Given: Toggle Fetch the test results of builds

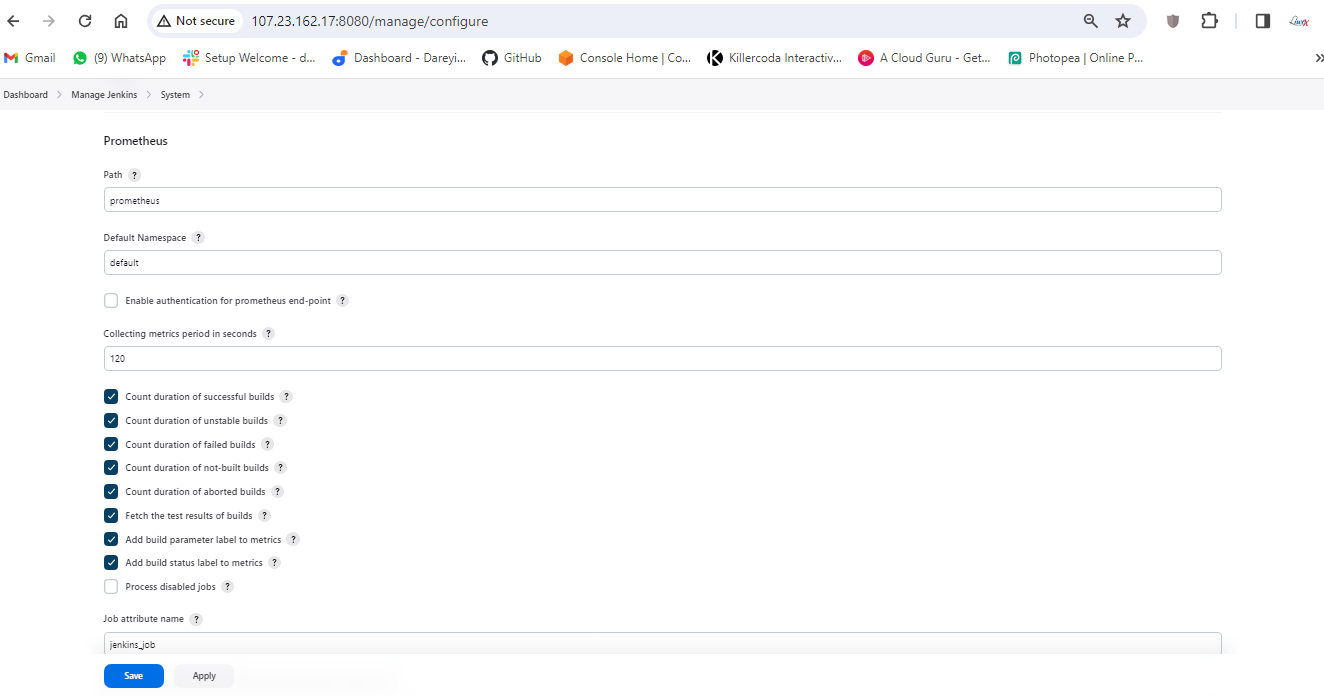Looking at the screenshot, I should click(x=111, y=516).
